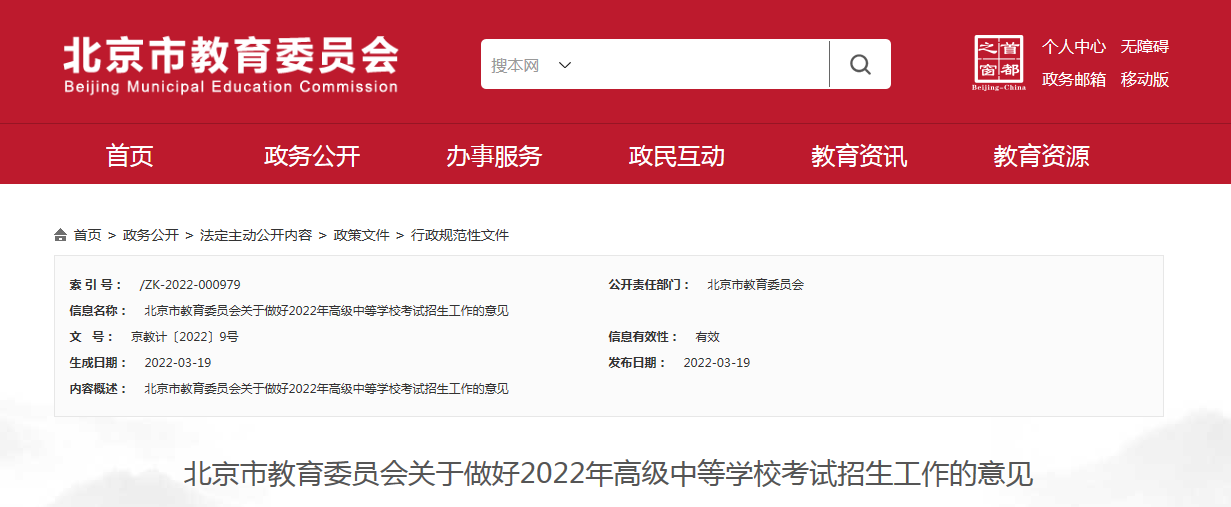This screenshot has height=507, width=1231.
Task: Open 政务公开 navigation menu
Action: pyautogui.click(x=312, y=156)
